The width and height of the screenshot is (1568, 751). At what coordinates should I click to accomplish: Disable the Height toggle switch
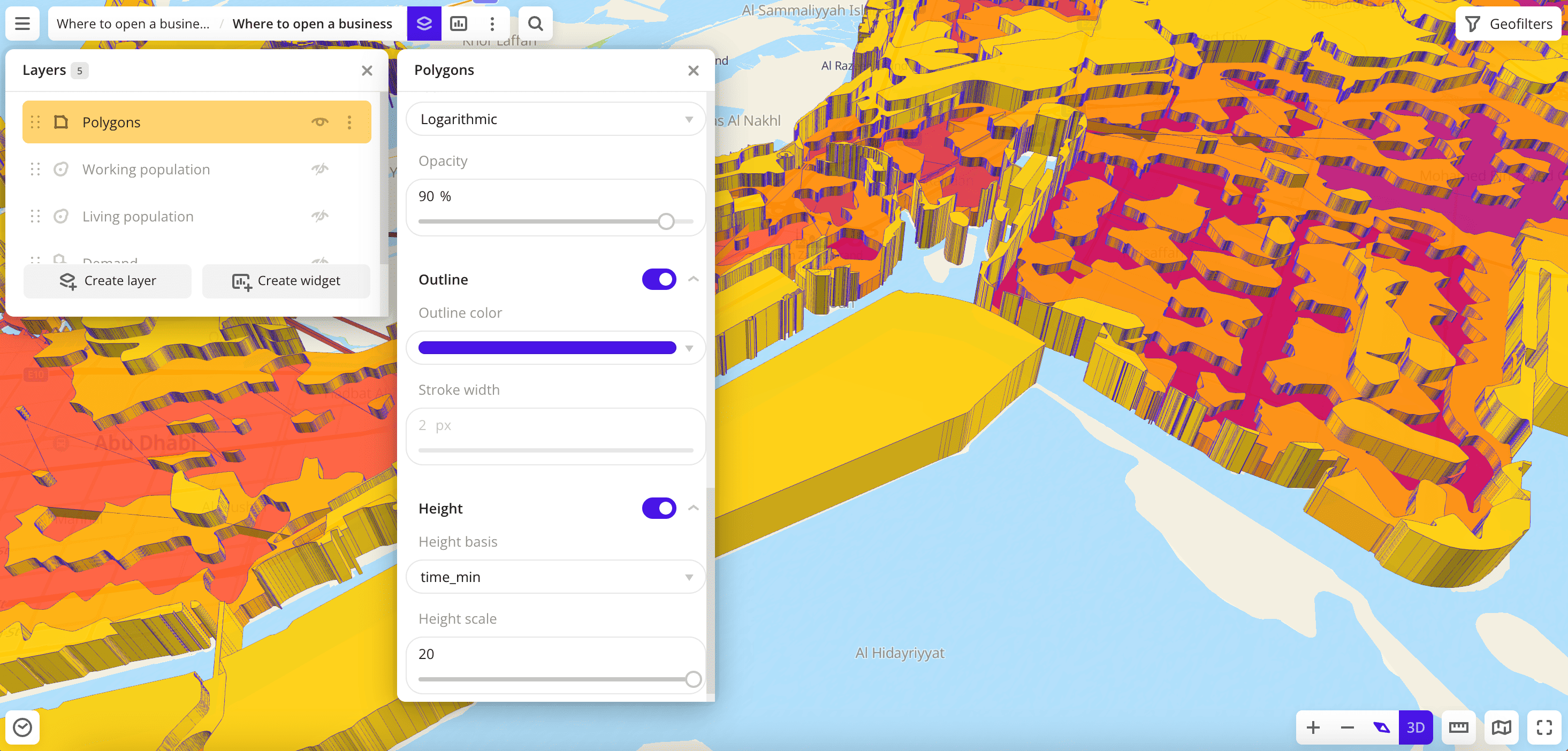coord(659,508)
